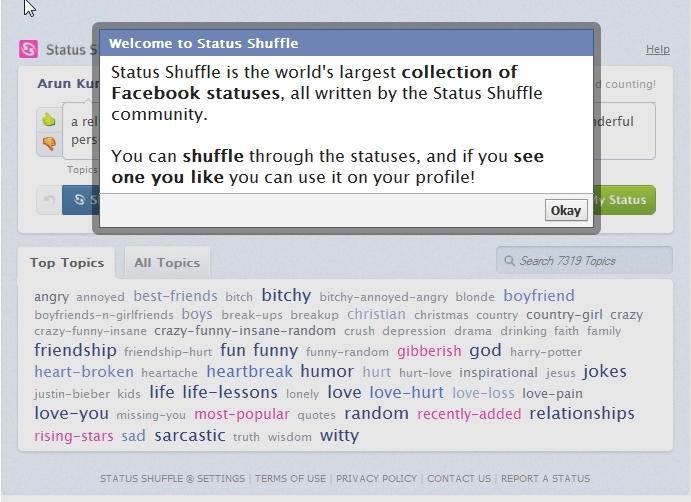Select the missing-you topic
The width and height of the screenshot is (691, 502).
point(151,415)
